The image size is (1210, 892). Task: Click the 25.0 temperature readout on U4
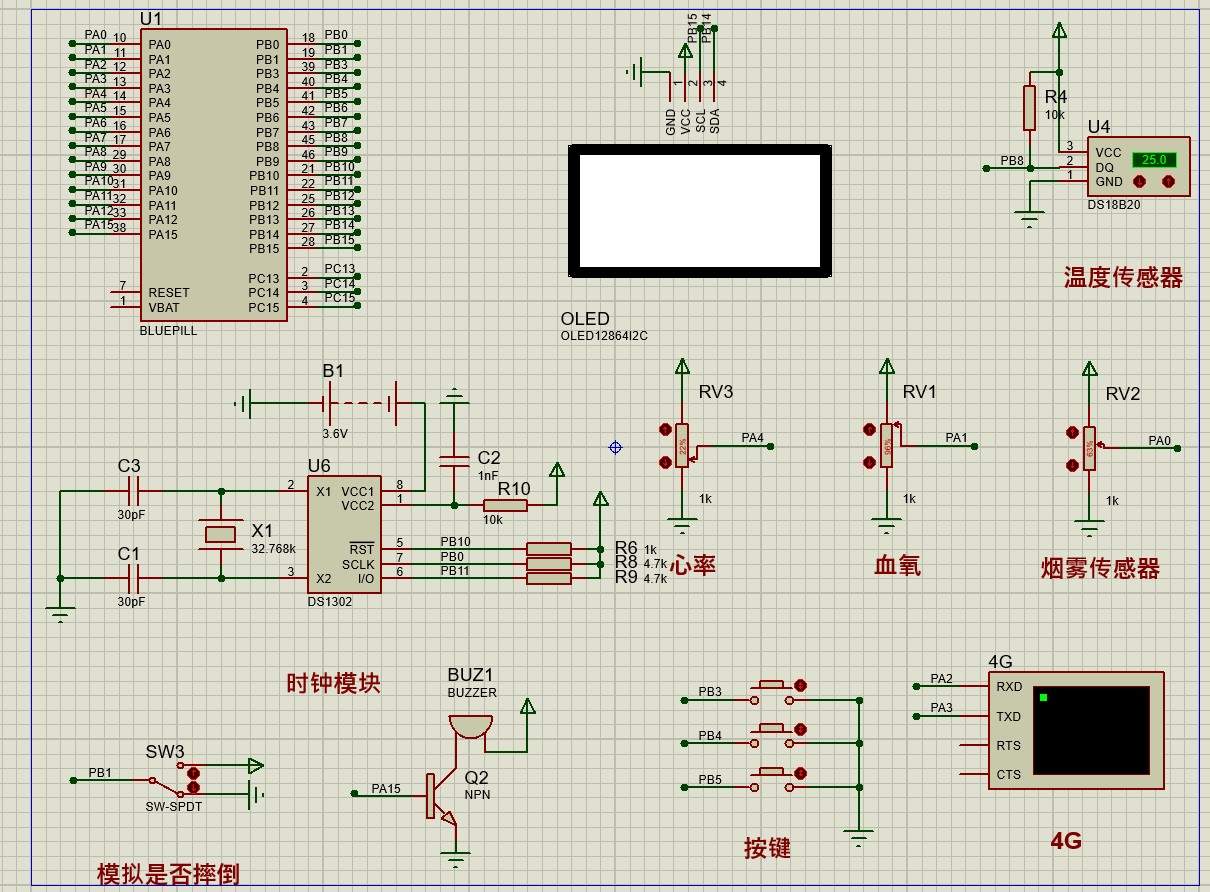(x=1154, y=160)
